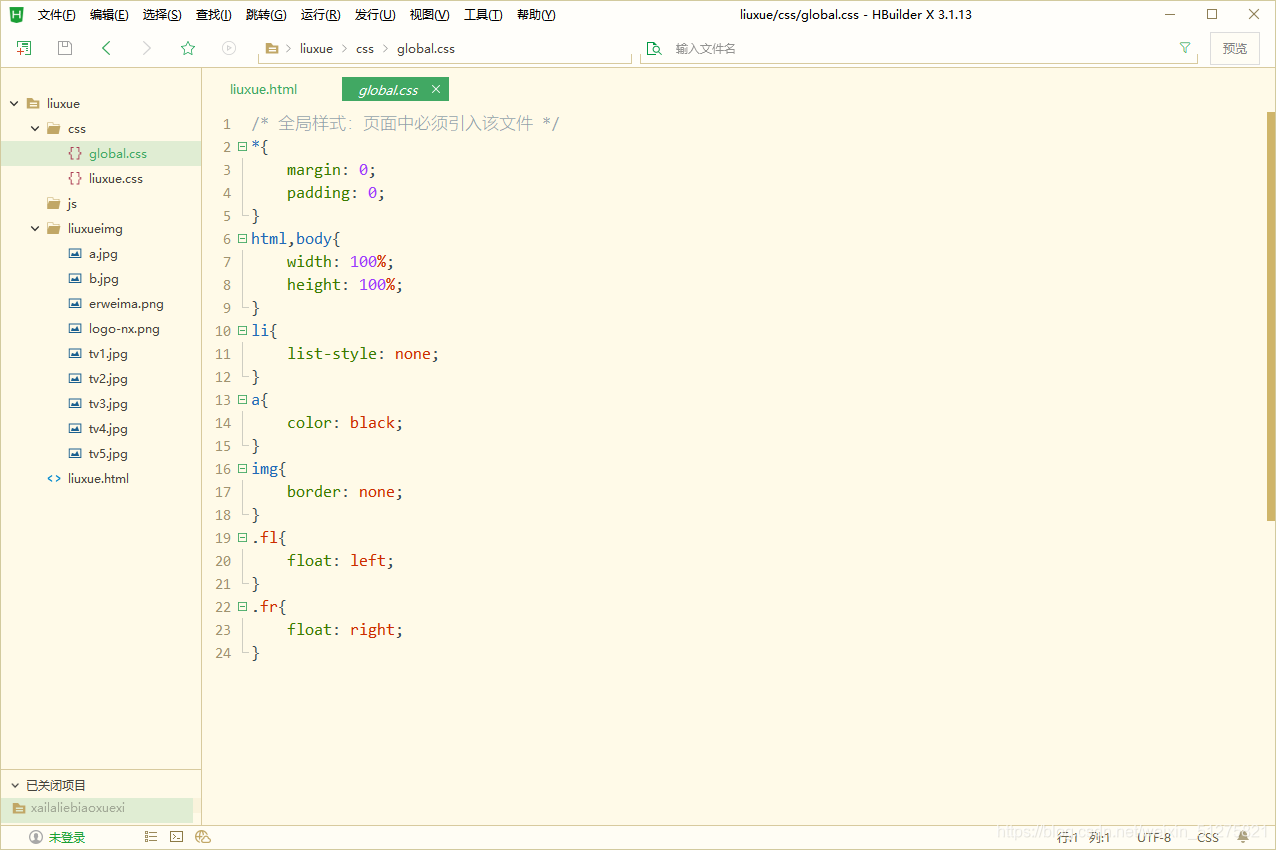Click the CSS language mode indicator

click(1208, 837)
